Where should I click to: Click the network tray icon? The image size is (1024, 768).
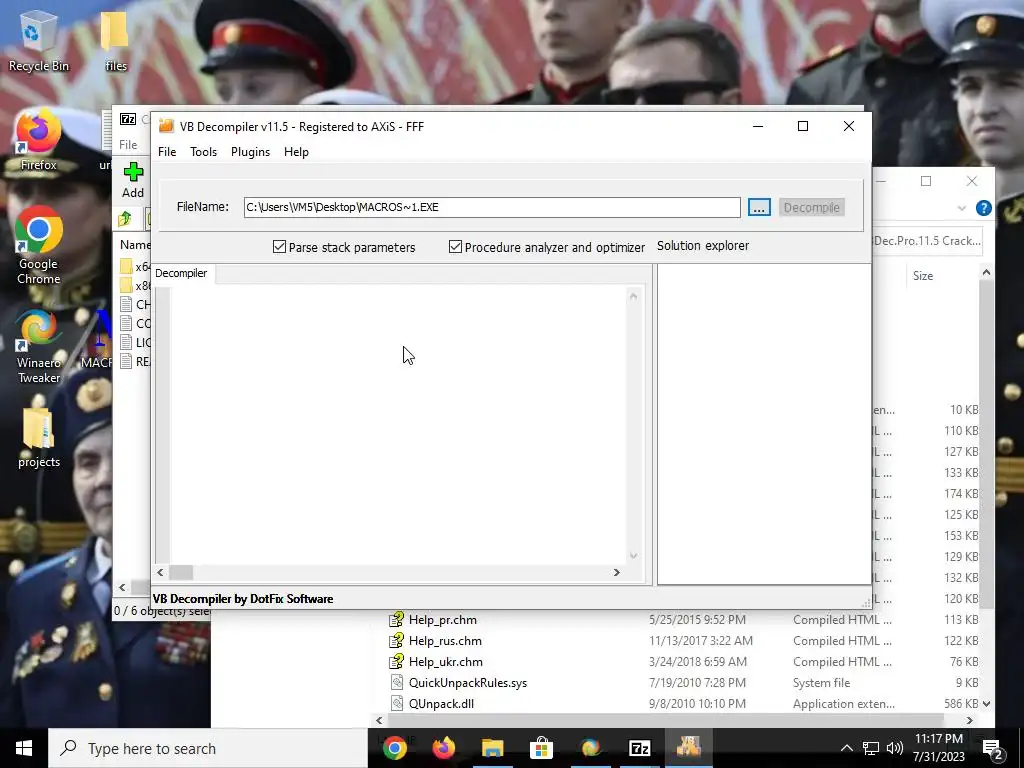871,748
